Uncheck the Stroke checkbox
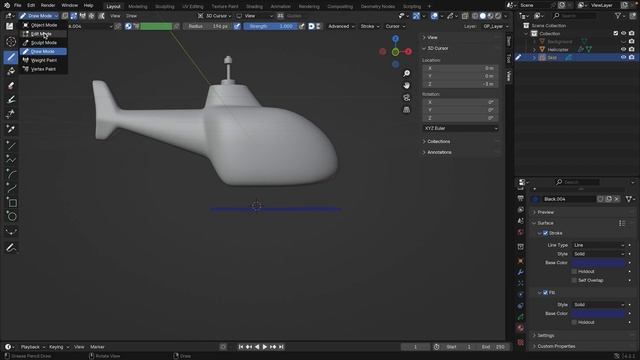The image size is (640, 360). click(545, 233)
